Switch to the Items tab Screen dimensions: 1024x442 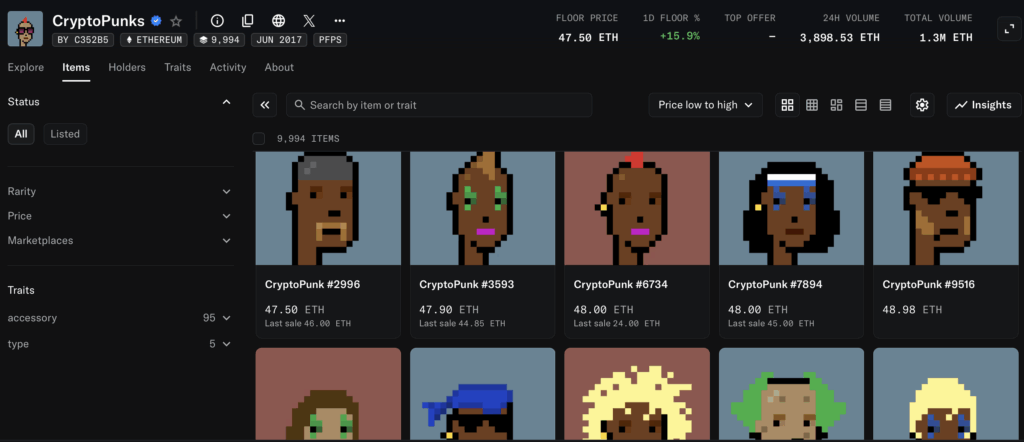[76, 67]
